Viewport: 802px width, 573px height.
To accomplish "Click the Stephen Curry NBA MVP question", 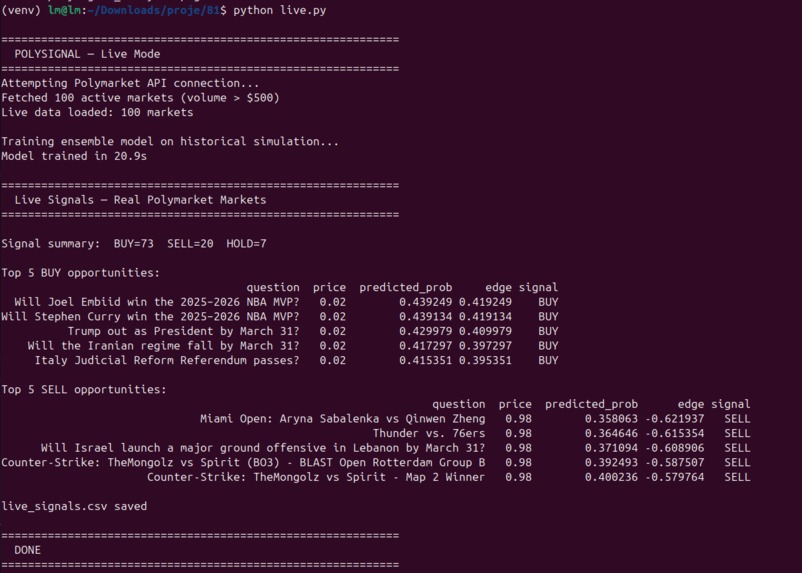I will point(150,317).
